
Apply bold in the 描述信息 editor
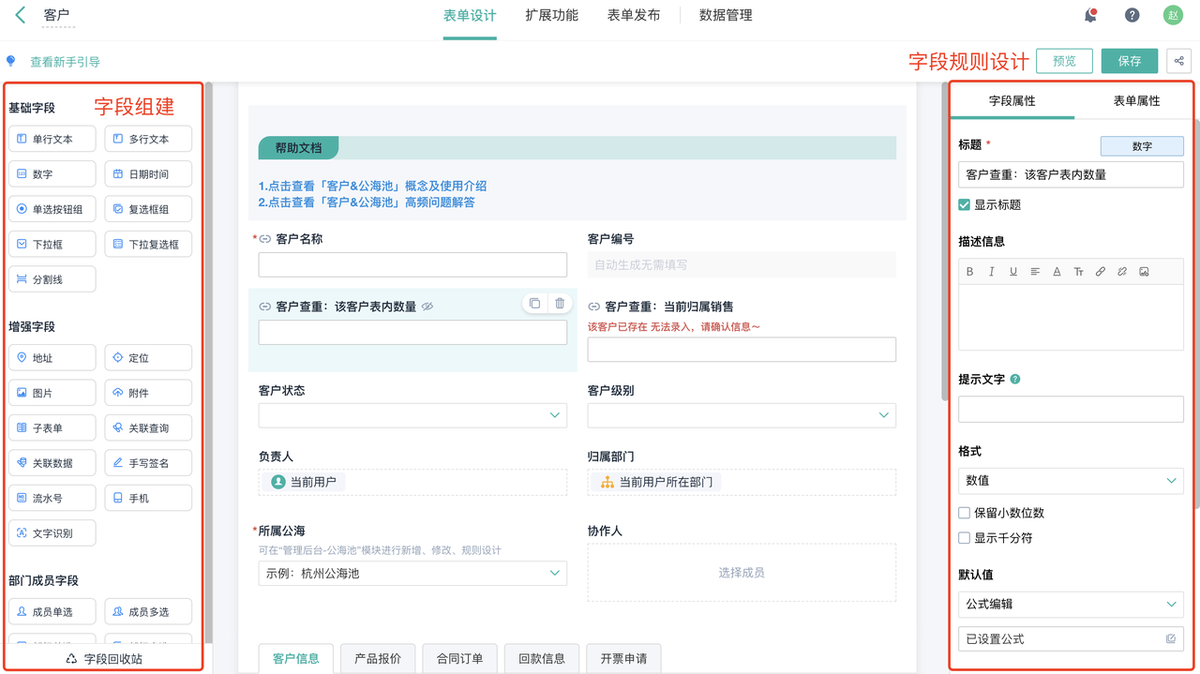[x=970, y=272]
